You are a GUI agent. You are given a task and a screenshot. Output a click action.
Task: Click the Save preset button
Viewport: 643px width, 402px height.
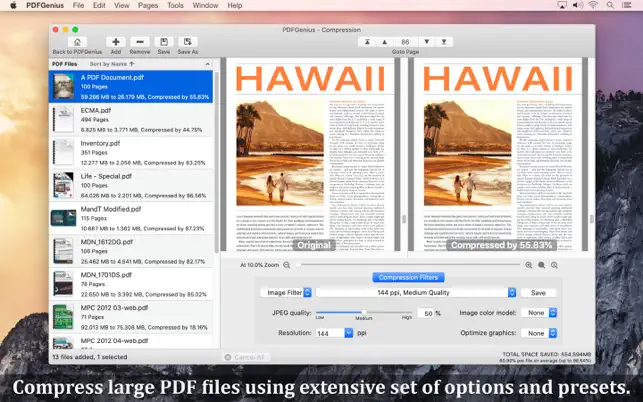tap(538, 292)
